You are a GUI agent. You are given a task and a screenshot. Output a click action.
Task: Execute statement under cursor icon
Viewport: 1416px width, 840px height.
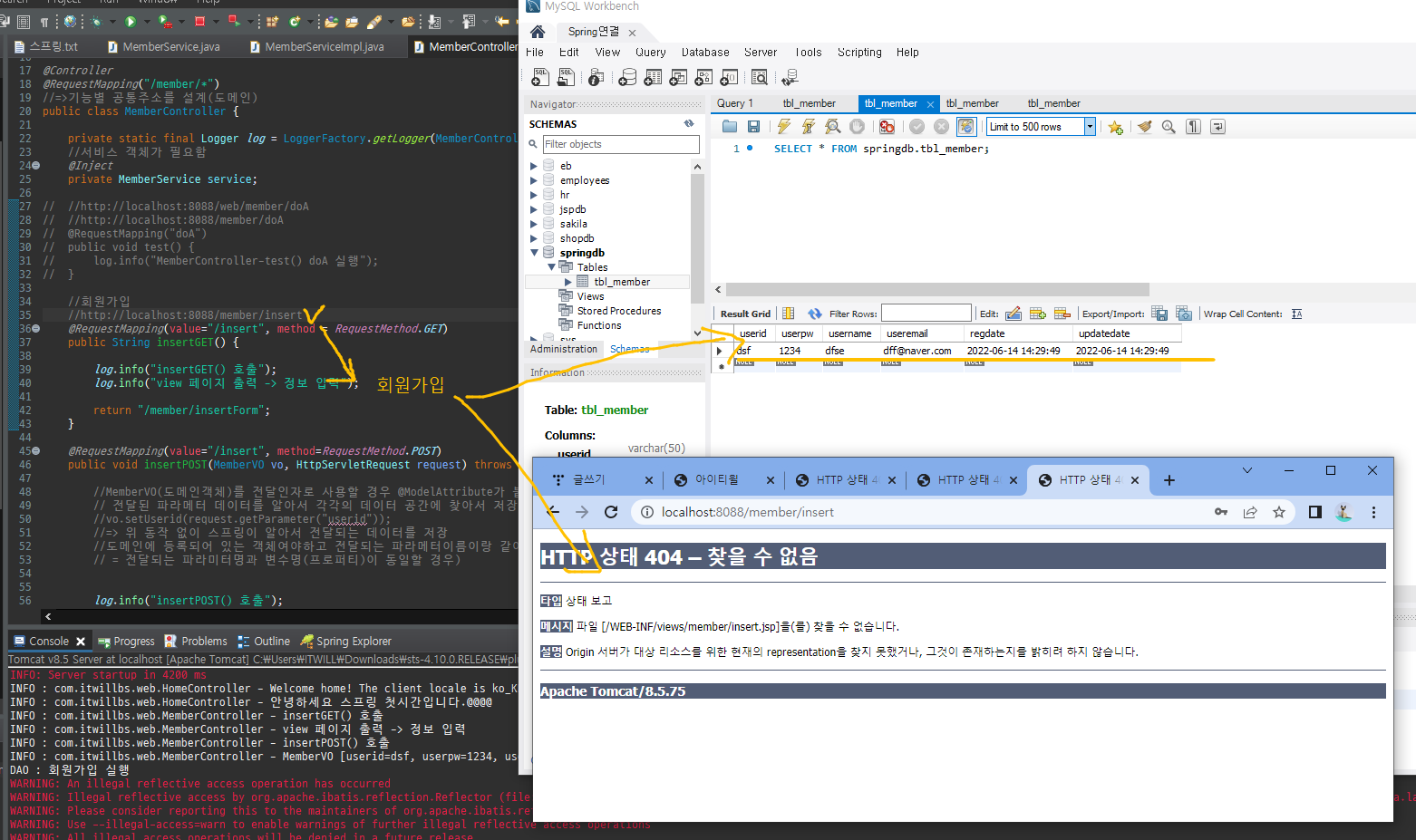[x=809, y=127]
